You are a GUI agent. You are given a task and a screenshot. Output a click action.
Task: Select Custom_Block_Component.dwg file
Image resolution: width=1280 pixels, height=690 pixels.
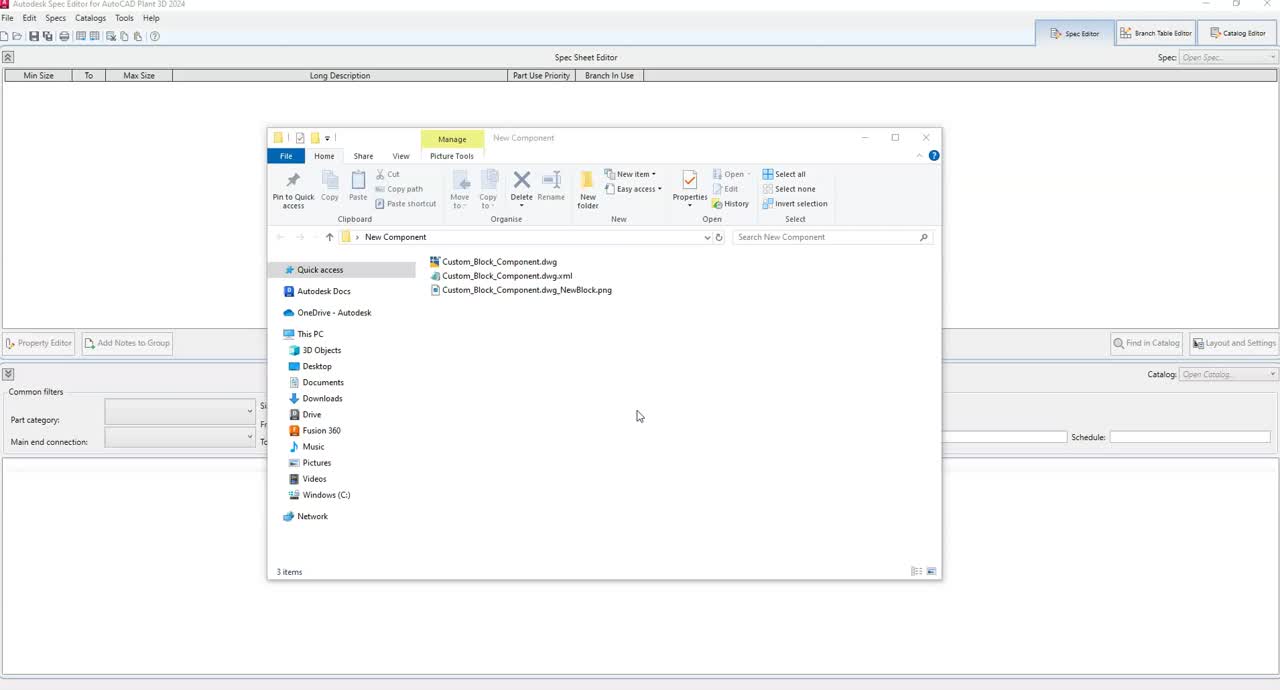coord(493,262)
